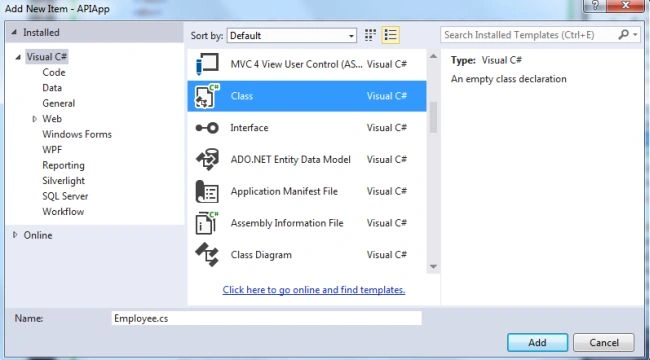Select the Class template name

(242, 96)
